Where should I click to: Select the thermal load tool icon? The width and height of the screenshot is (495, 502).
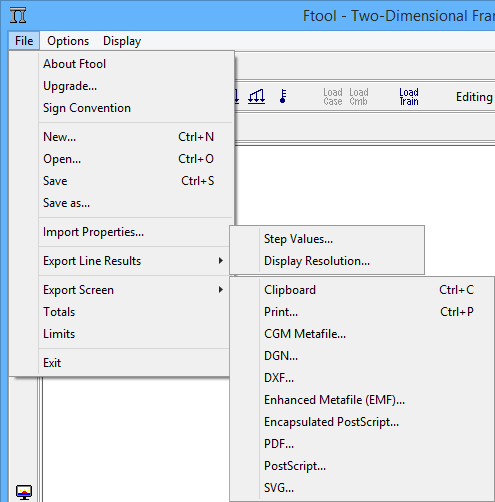tap(283, 97)
